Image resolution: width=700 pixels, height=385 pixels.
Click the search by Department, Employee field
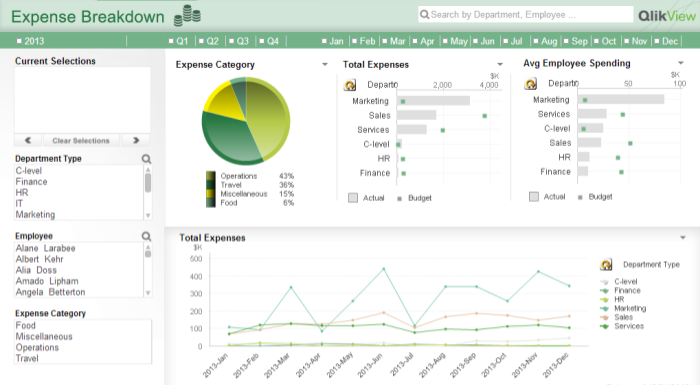526,15
